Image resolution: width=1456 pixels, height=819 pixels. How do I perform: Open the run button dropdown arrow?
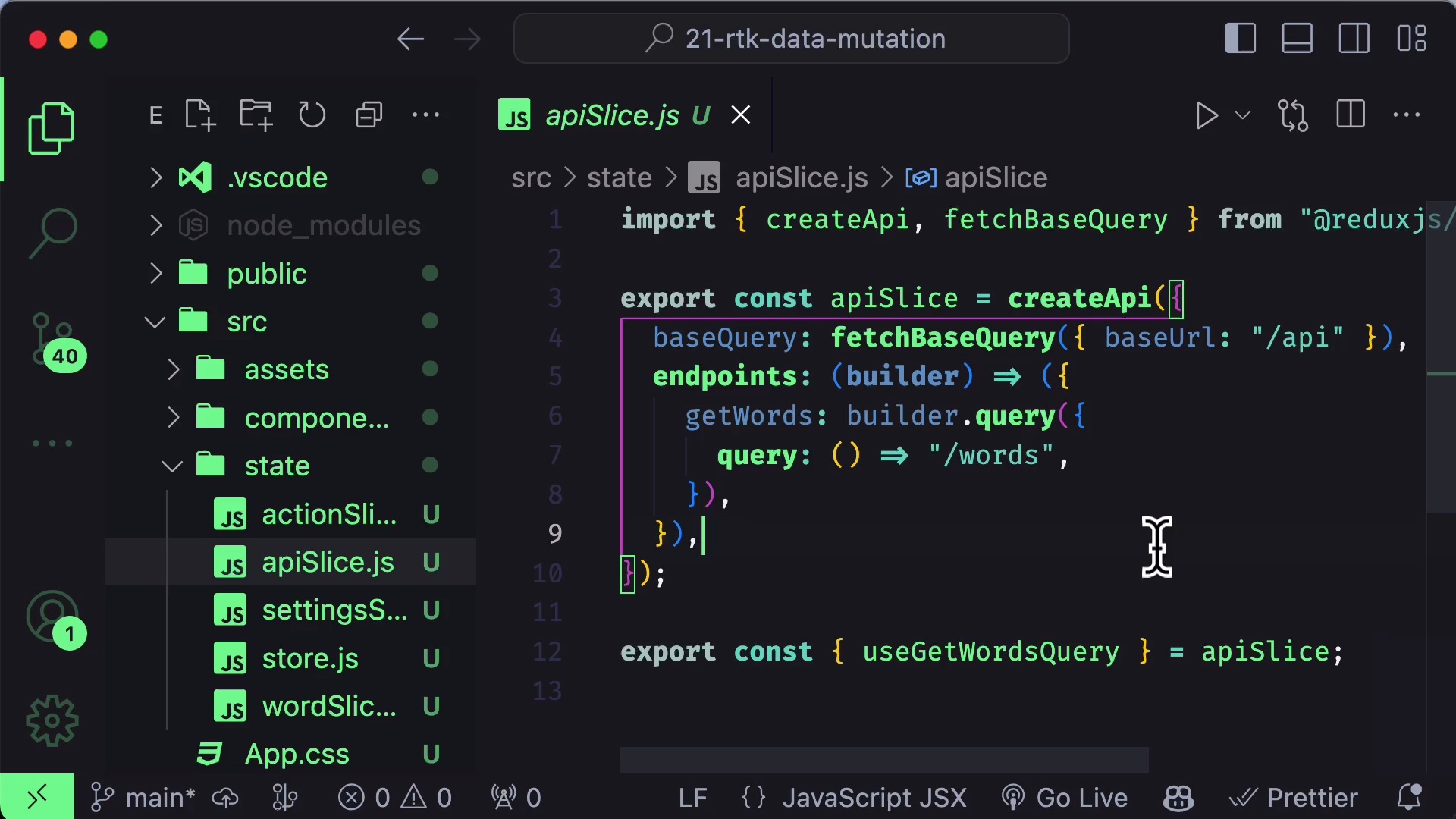pyautogui.click(x=1242, y=115)
